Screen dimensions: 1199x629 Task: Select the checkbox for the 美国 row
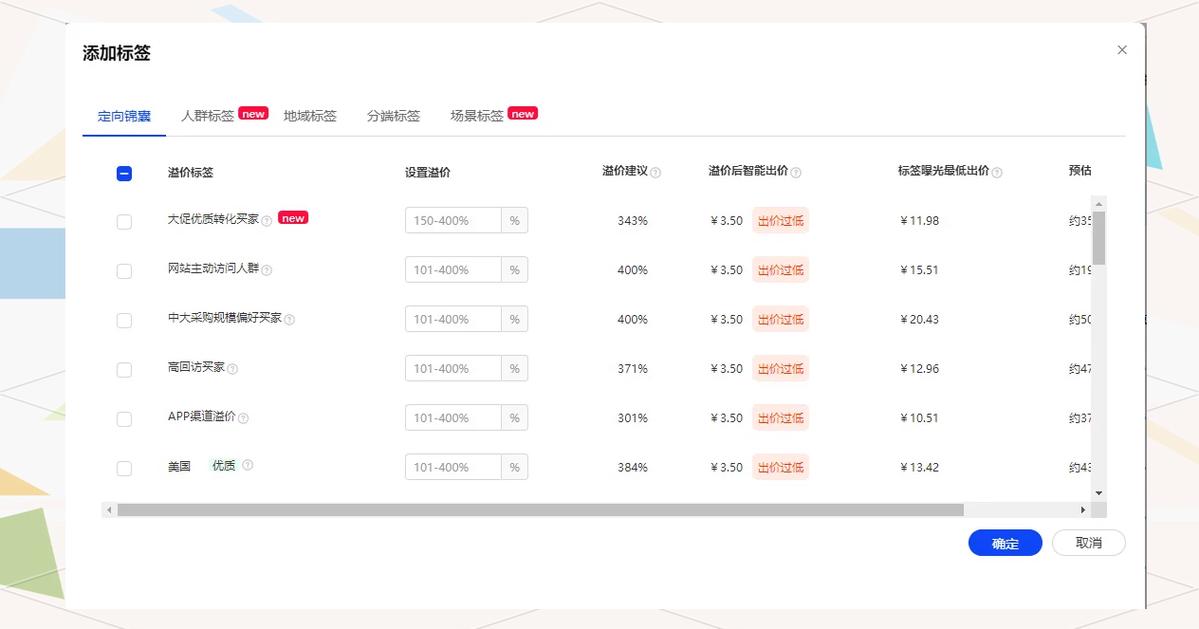(x=124, y=467)
